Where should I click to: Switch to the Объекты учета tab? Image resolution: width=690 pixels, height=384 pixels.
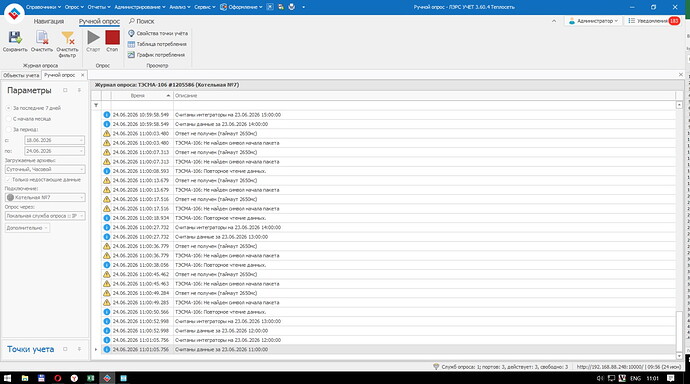21,75
